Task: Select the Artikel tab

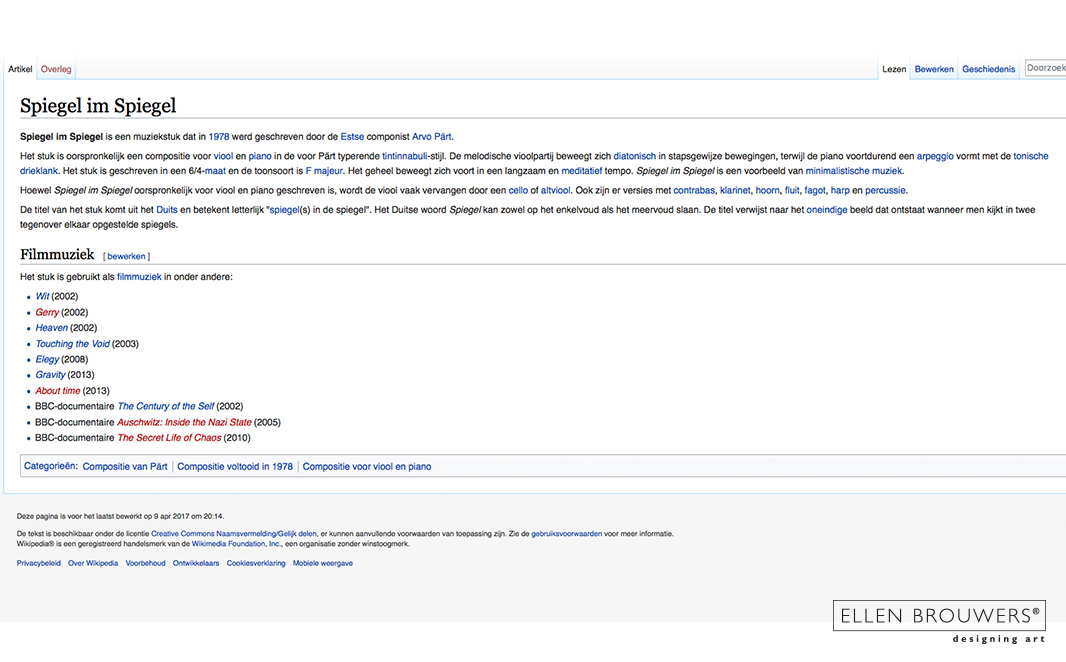Action: (x=20, y=69)
